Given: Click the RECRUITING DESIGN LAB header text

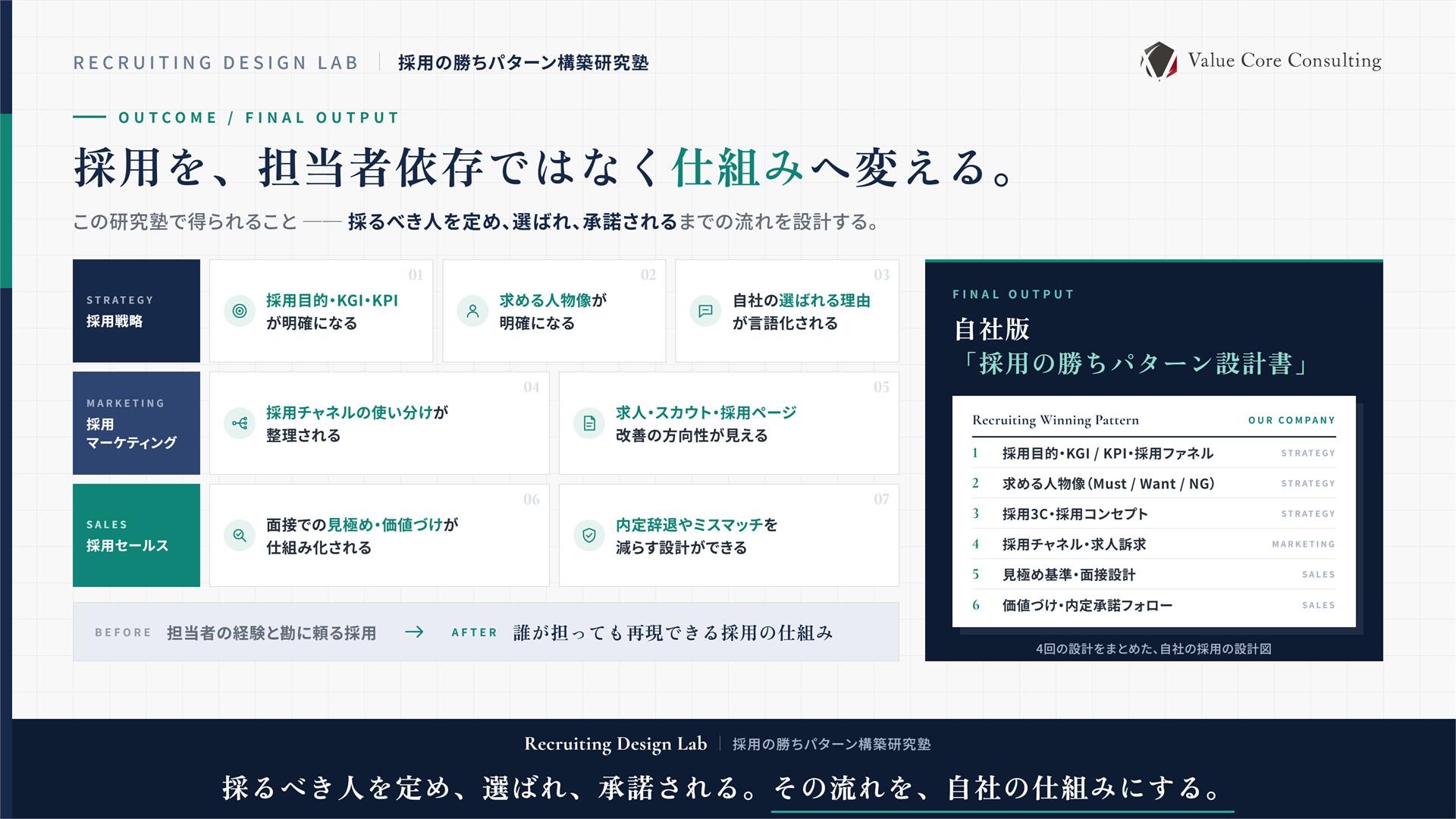Looking at the screenshot, I should [215, 62].
